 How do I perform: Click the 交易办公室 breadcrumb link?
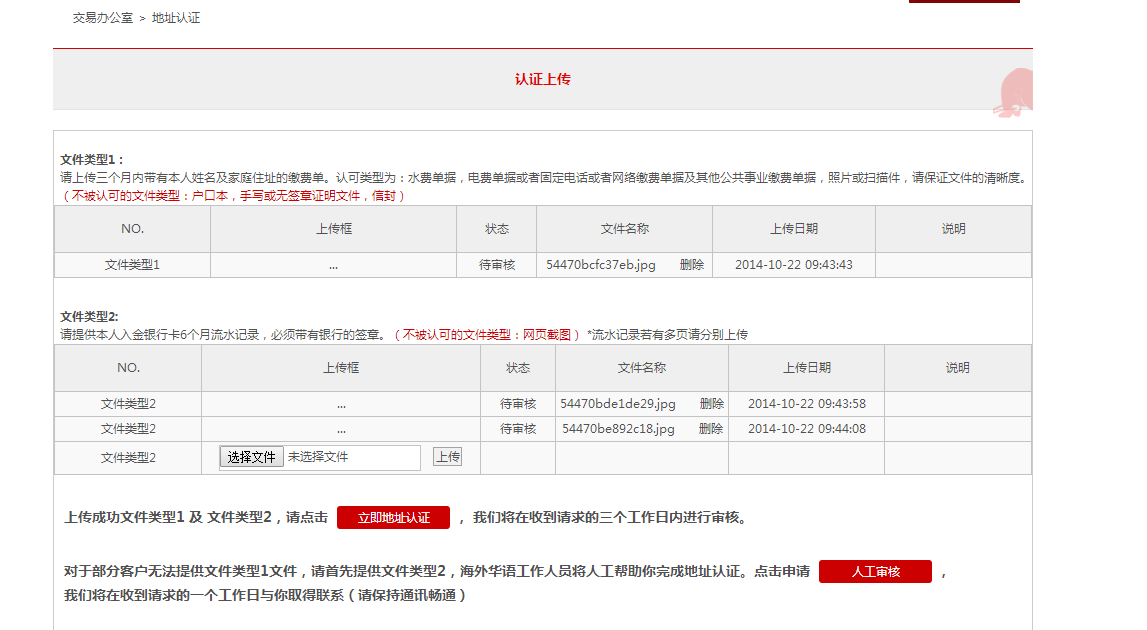click(102, 18)
